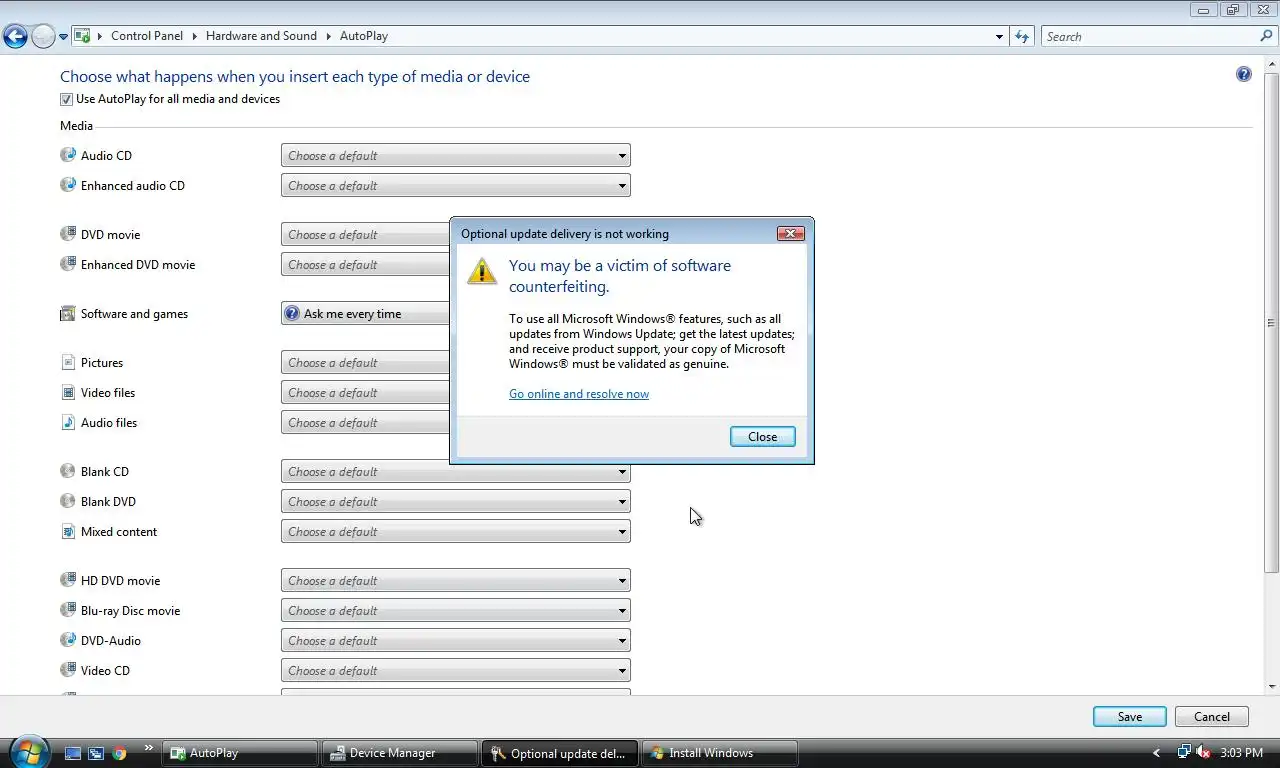Click the Blu-ray Disc movie icon
Viewport: 1280px width, 768px height.
point(68,610)
